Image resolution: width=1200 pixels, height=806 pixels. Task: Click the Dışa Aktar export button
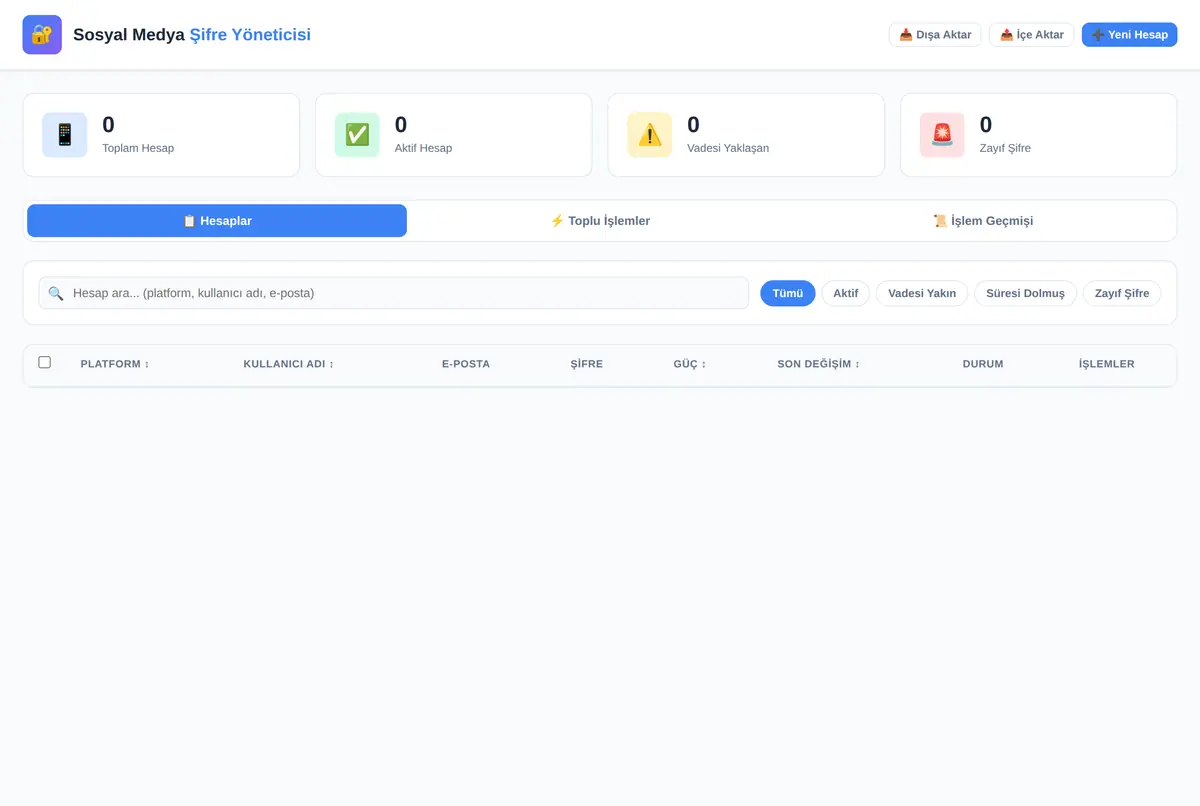[x=935, y=35]
